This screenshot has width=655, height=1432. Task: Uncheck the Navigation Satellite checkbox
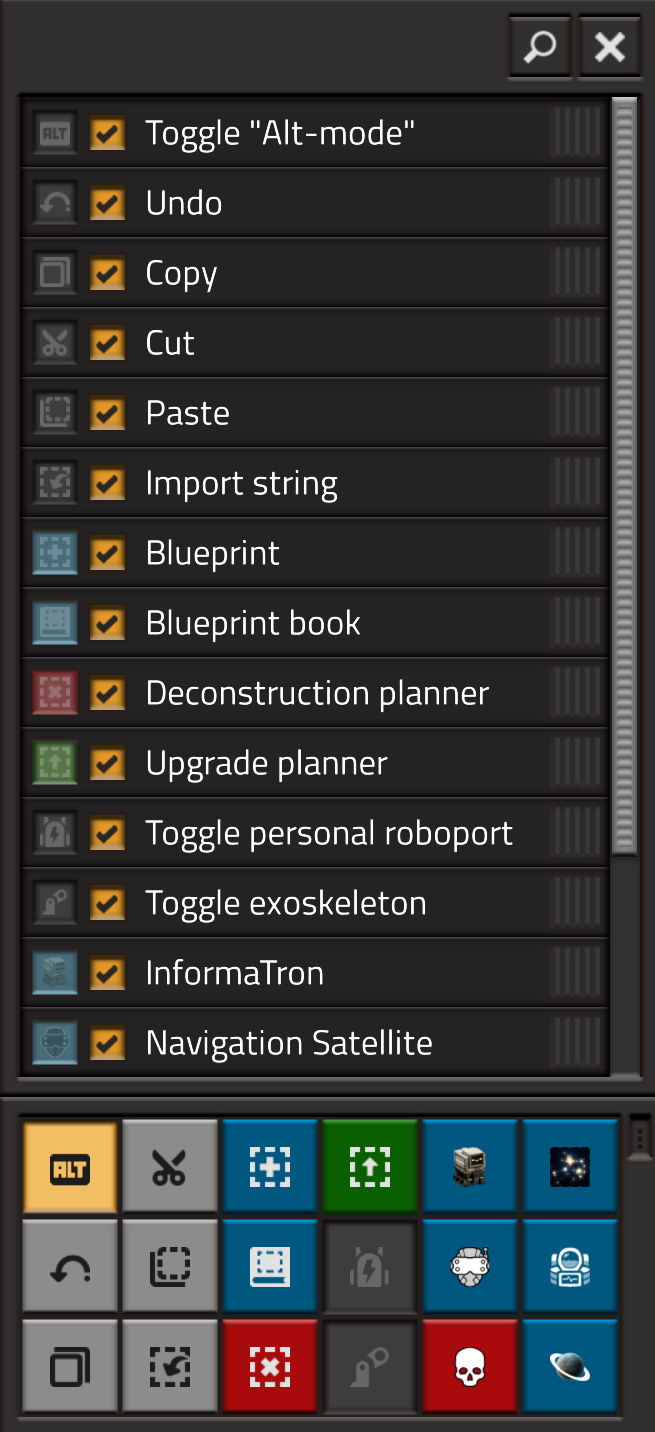107,1043
